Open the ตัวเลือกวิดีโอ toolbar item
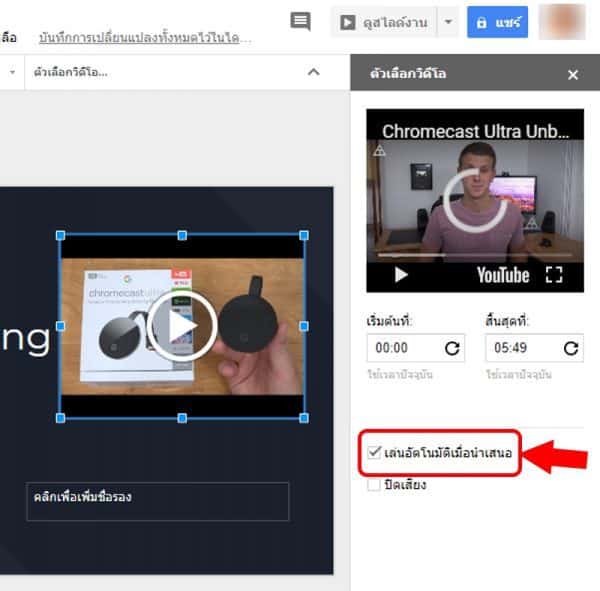The width and height of the screenshot is (600, 591). click(70, 72)
